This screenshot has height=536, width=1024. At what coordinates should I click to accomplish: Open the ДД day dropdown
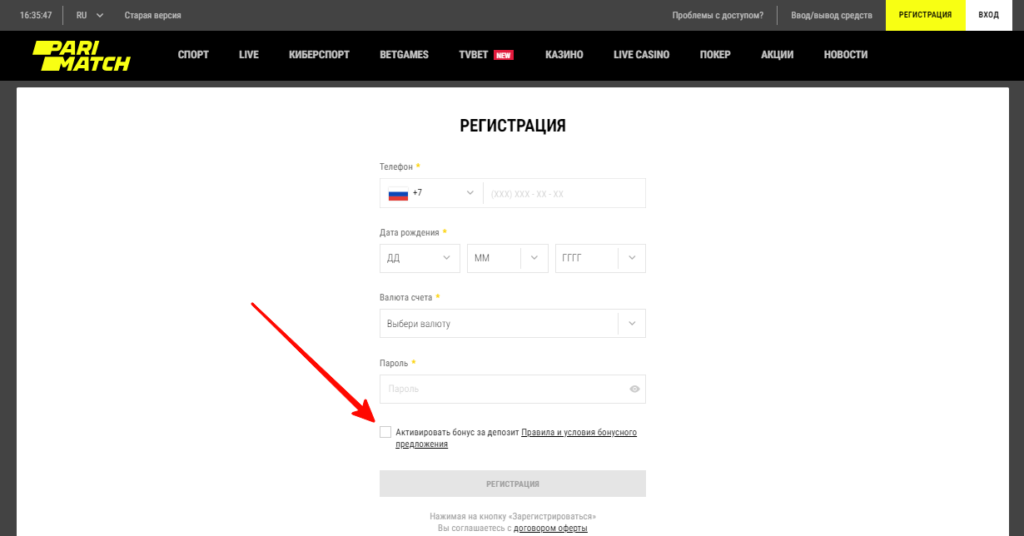[x=420, y=258]
